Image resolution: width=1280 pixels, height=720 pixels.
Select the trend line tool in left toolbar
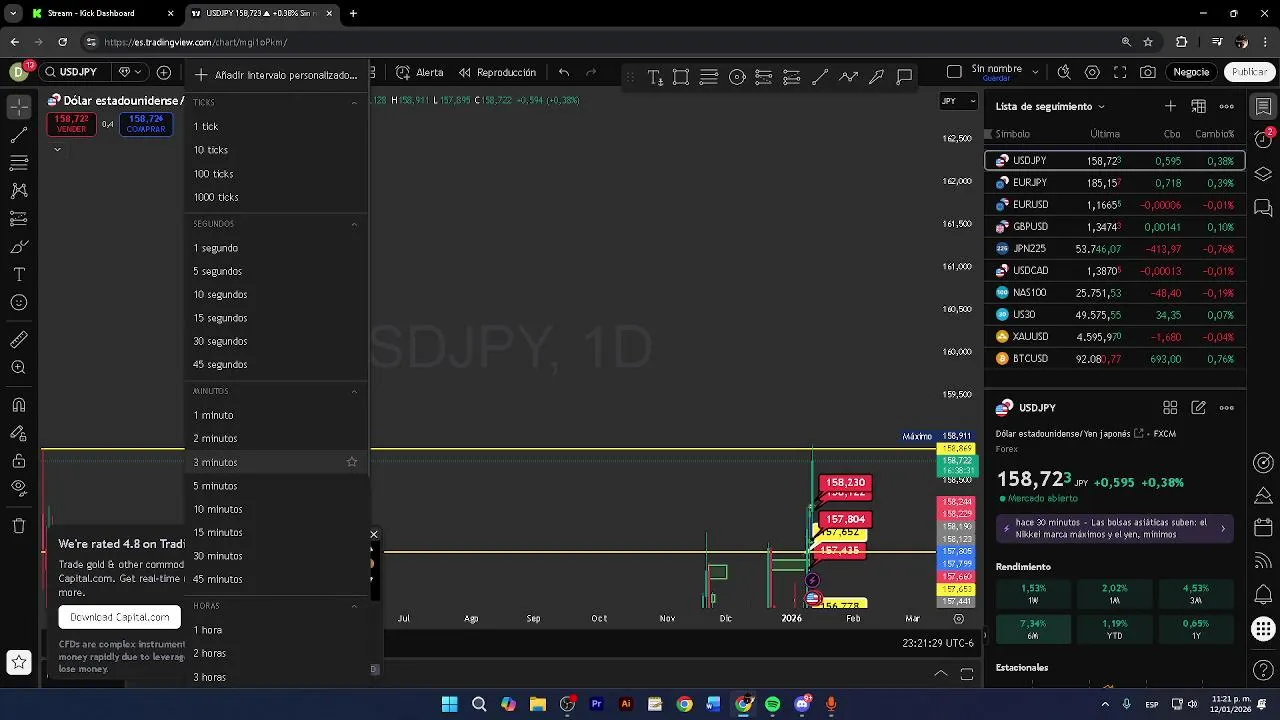(19, 134)
